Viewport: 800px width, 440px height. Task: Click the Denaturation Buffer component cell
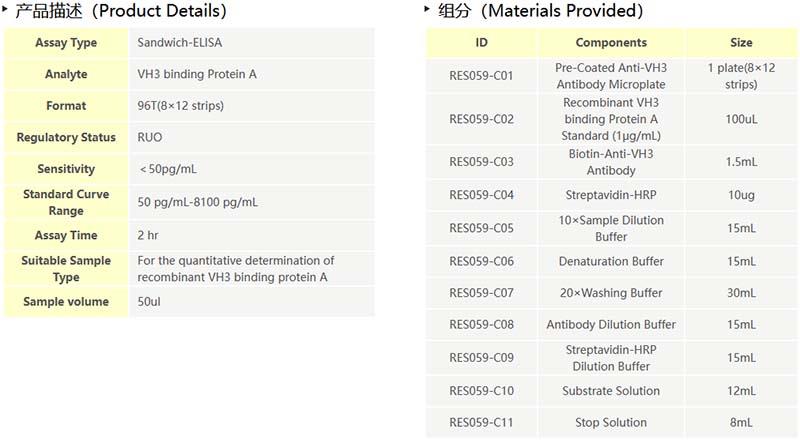(x=611, y=261)
